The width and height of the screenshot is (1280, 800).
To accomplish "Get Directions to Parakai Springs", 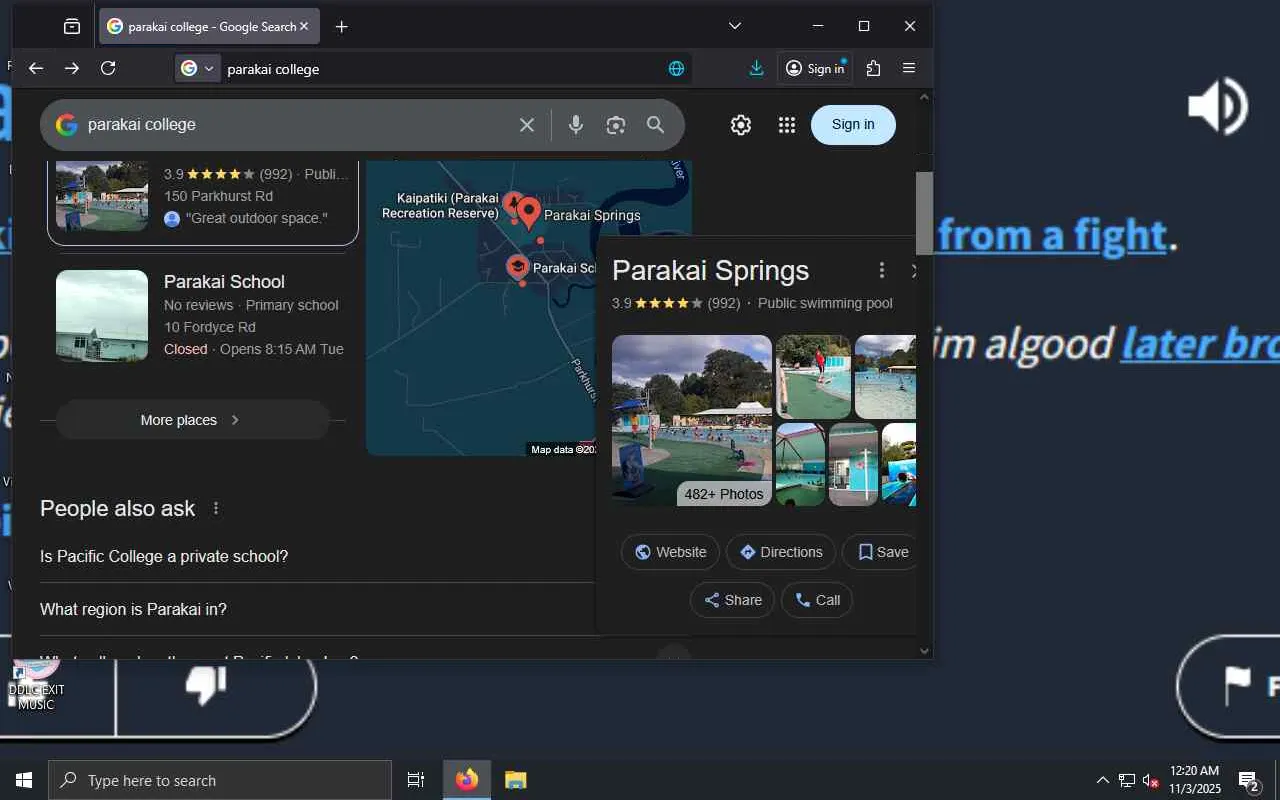I will tap(781, 552).
